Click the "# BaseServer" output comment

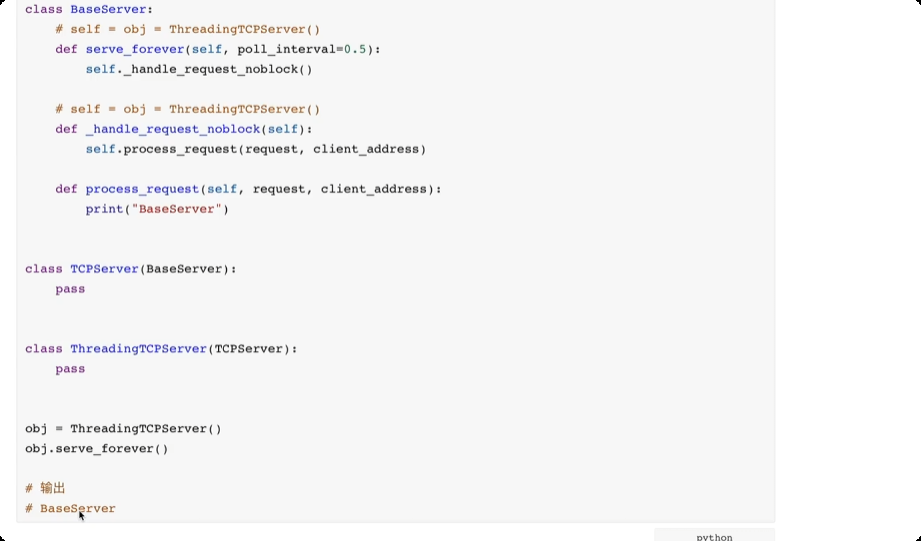pos(70,509)
